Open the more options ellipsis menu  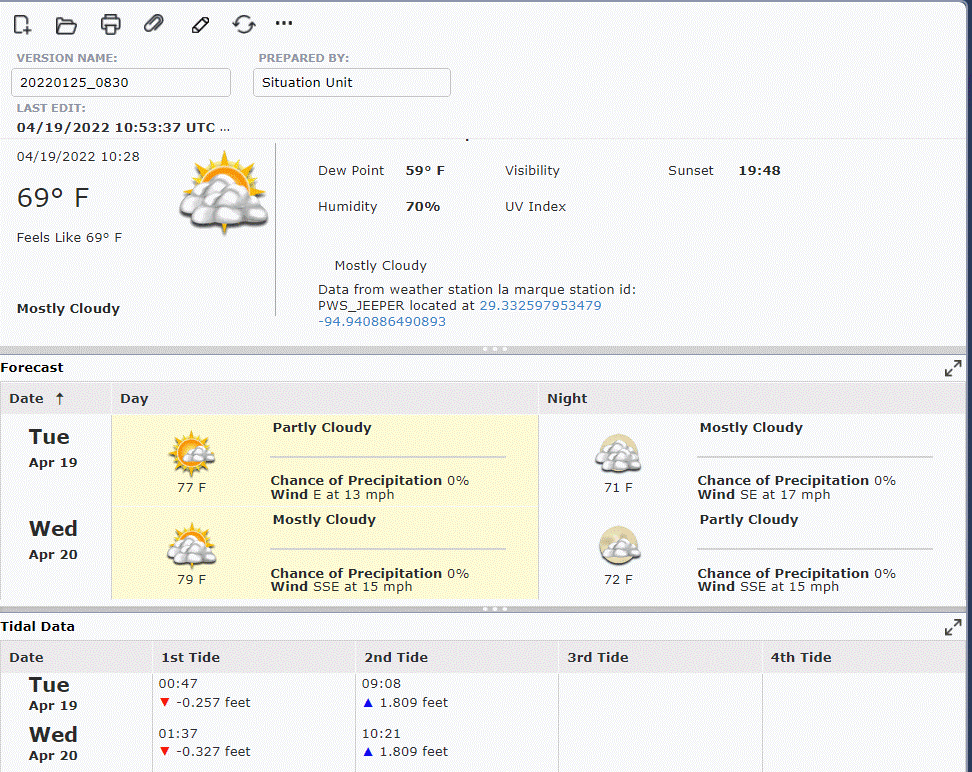click(x=284, y=23)
